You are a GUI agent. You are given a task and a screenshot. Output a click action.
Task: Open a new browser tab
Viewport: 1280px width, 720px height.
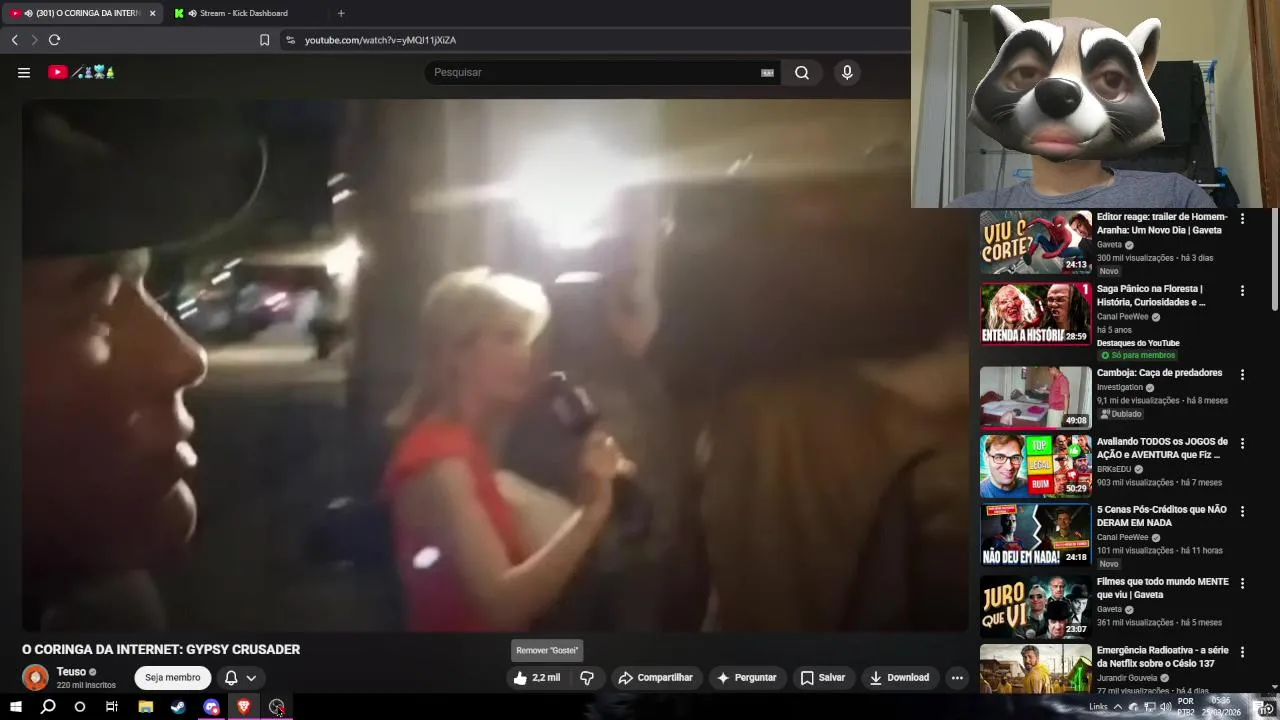coord(341,13)
